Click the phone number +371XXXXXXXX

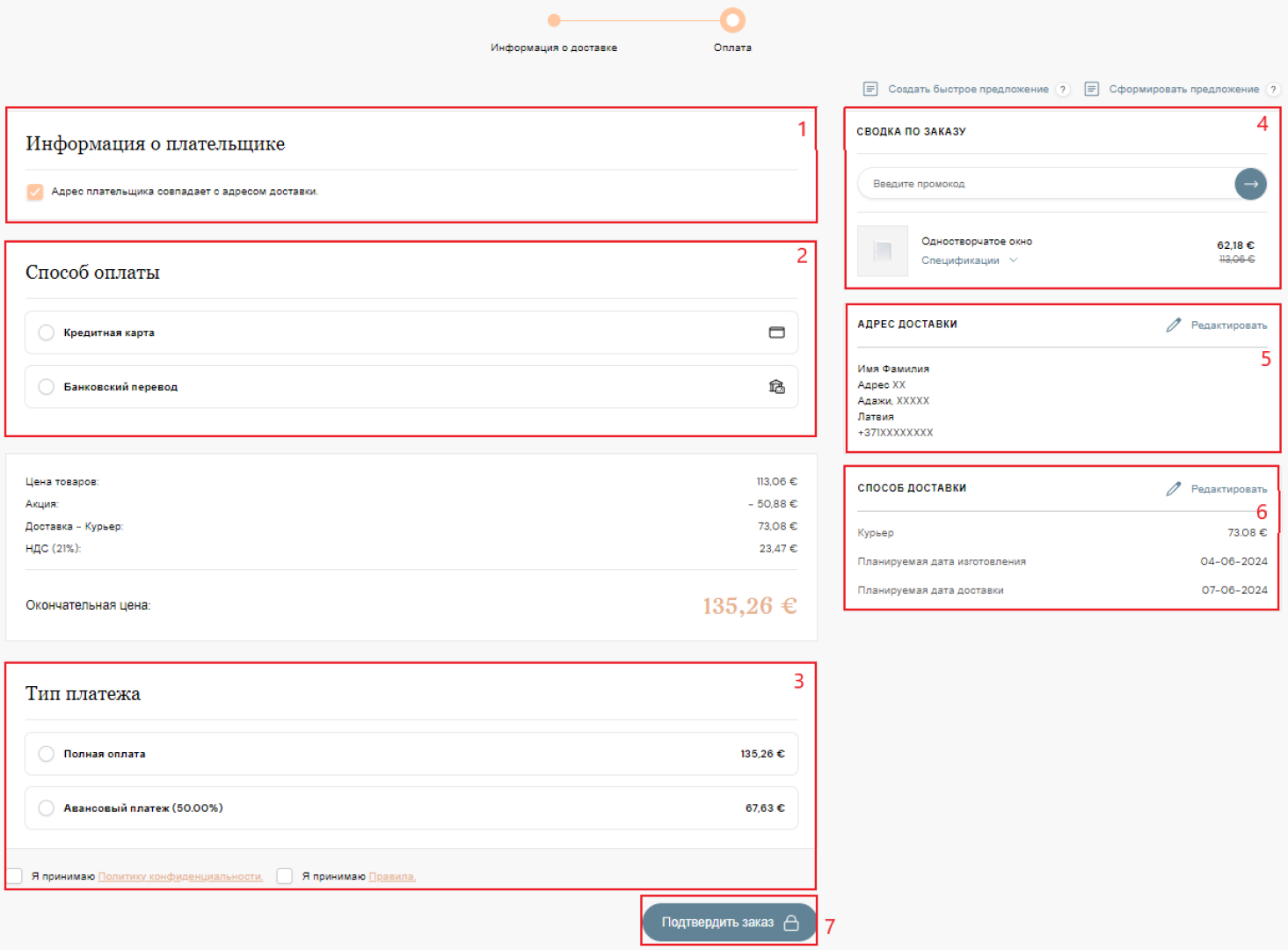(x=895, y=433)
